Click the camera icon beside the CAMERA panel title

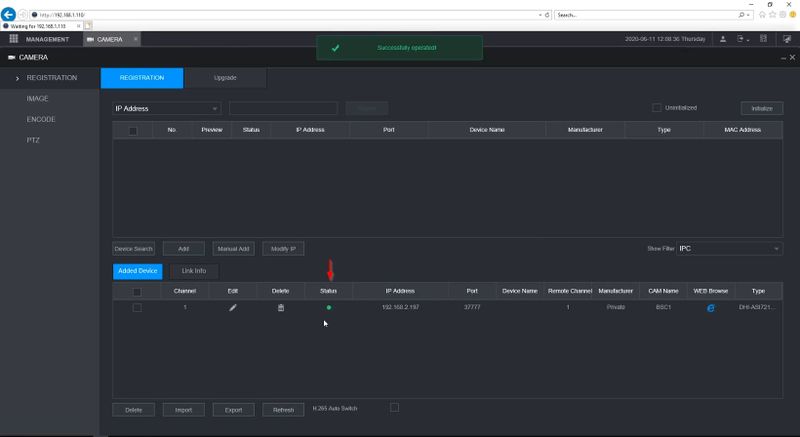point(11,58)
